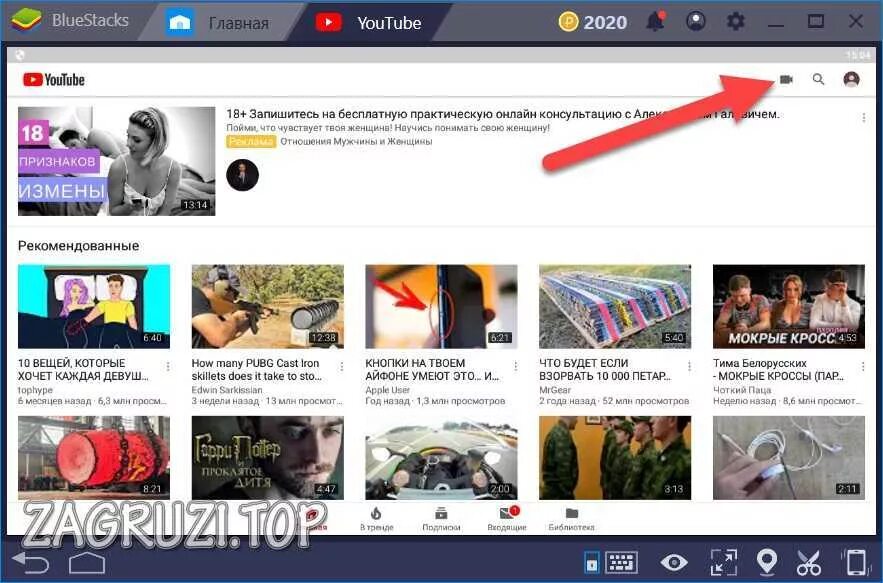Open thumbnail of 10 ВЕЩЕЙ video
Viewport: 883px width, 583px height.
(x=94, y=307)
